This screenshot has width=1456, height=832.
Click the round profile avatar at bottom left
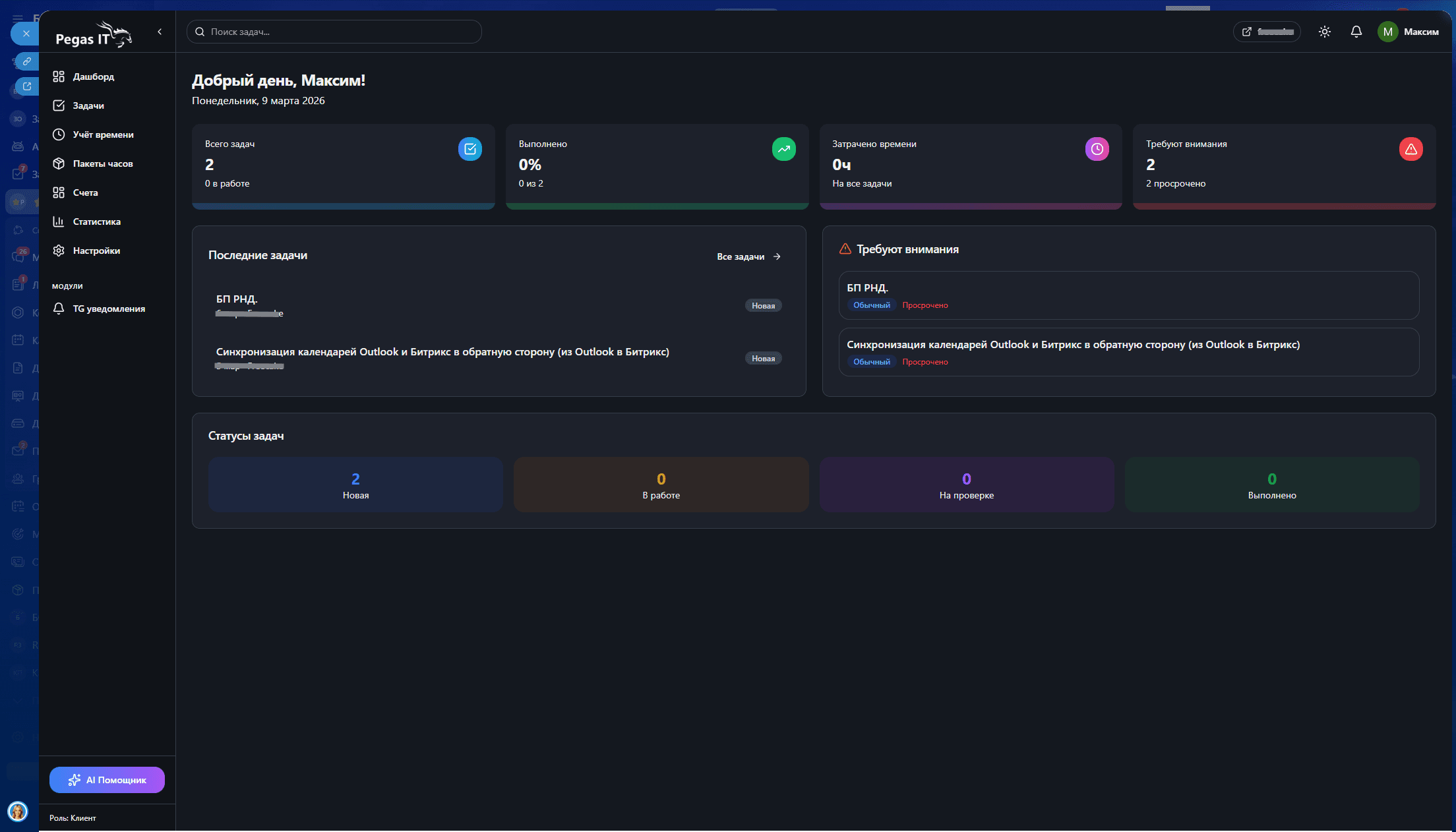18,812
